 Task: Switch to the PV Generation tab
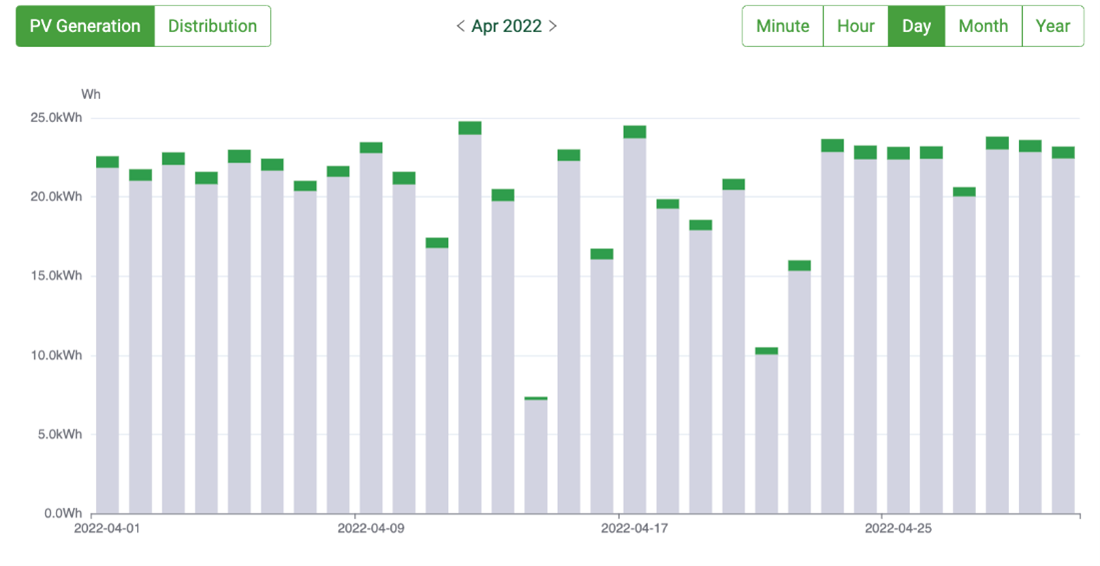pos(85,26)
